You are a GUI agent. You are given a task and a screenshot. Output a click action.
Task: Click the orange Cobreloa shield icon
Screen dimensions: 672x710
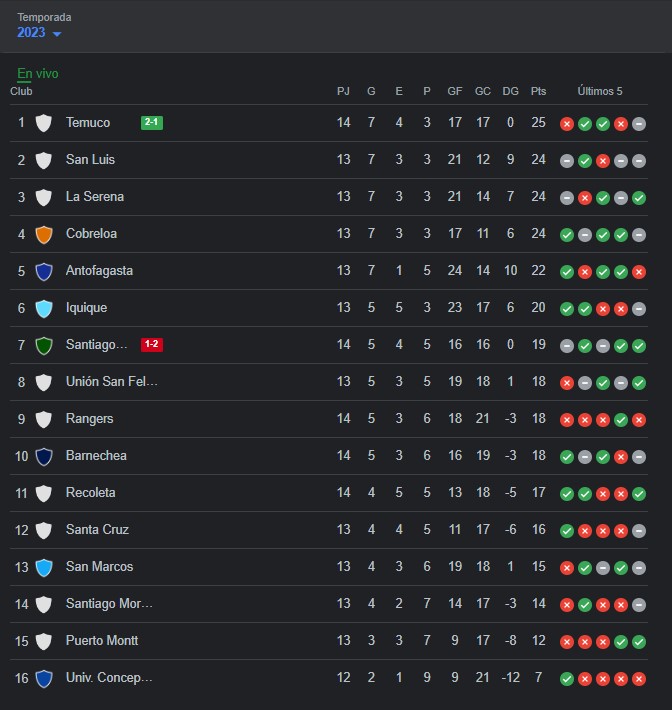(x=44, y=235)
